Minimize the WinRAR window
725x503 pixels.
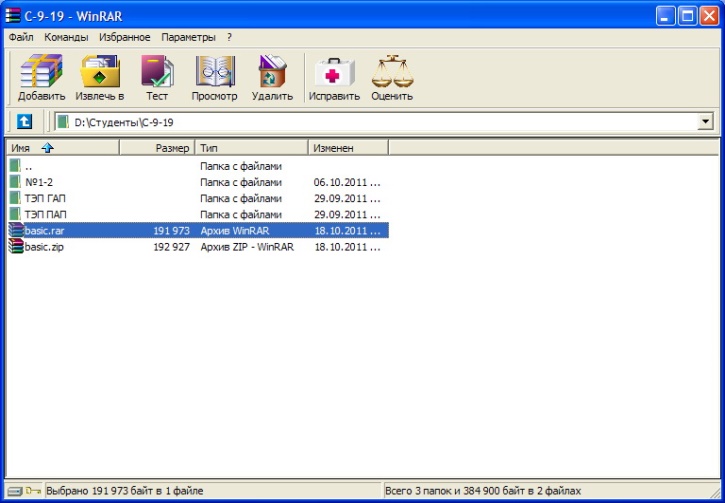click(x=665, y=16)
